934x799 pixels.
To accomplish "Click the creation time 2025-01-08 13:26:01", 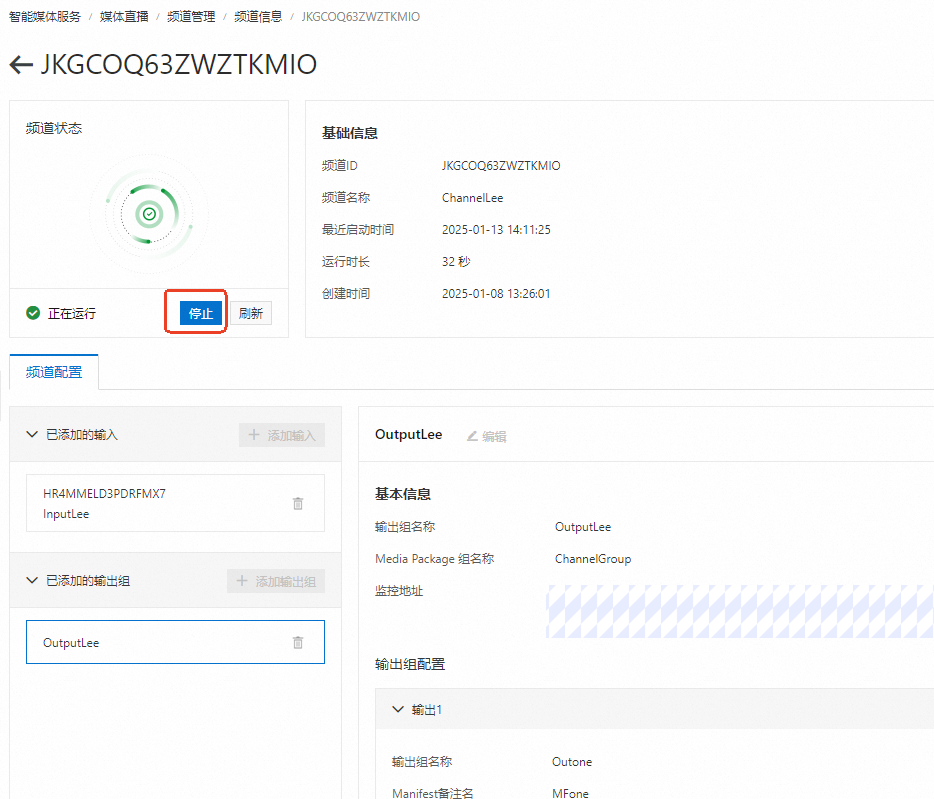I will point(496,294).
